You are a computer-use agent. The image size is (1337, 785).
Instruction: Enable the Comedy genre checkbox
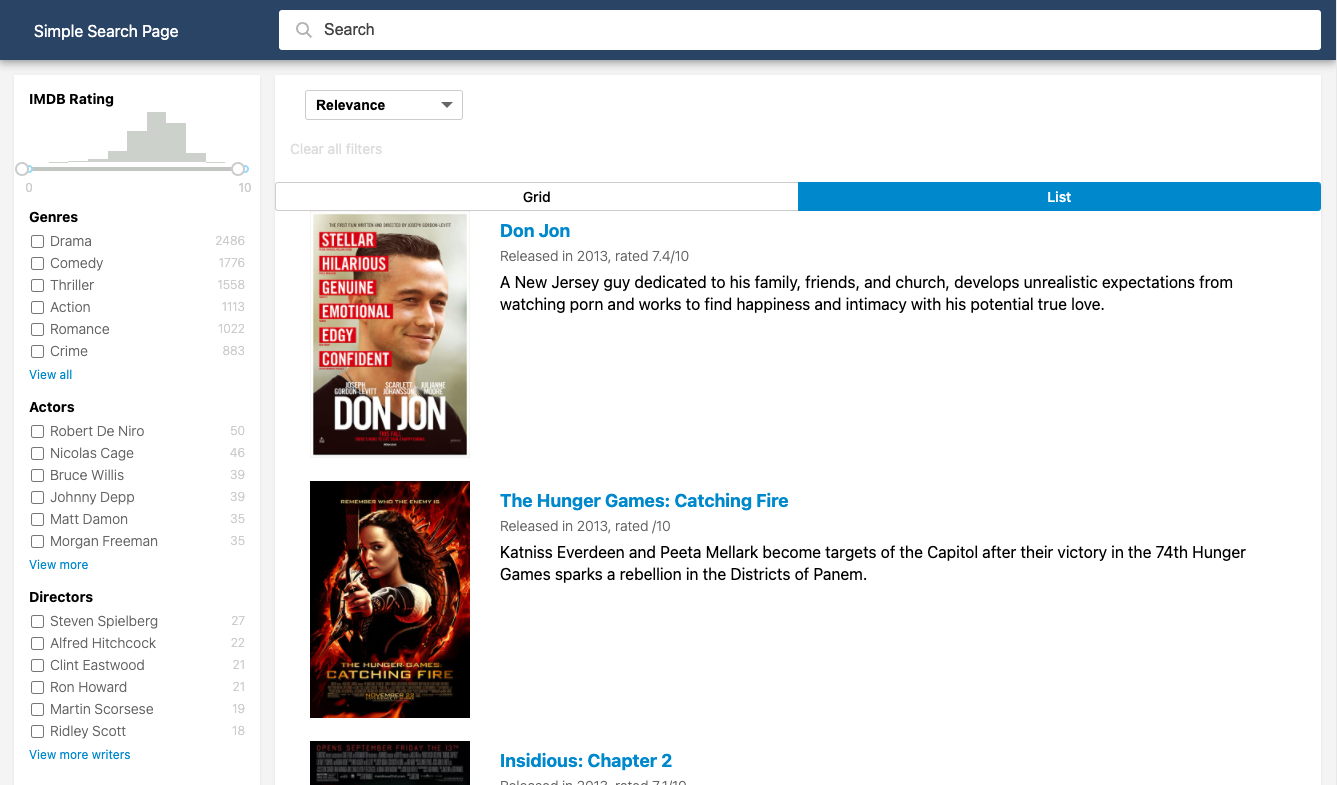coord(37,263)
